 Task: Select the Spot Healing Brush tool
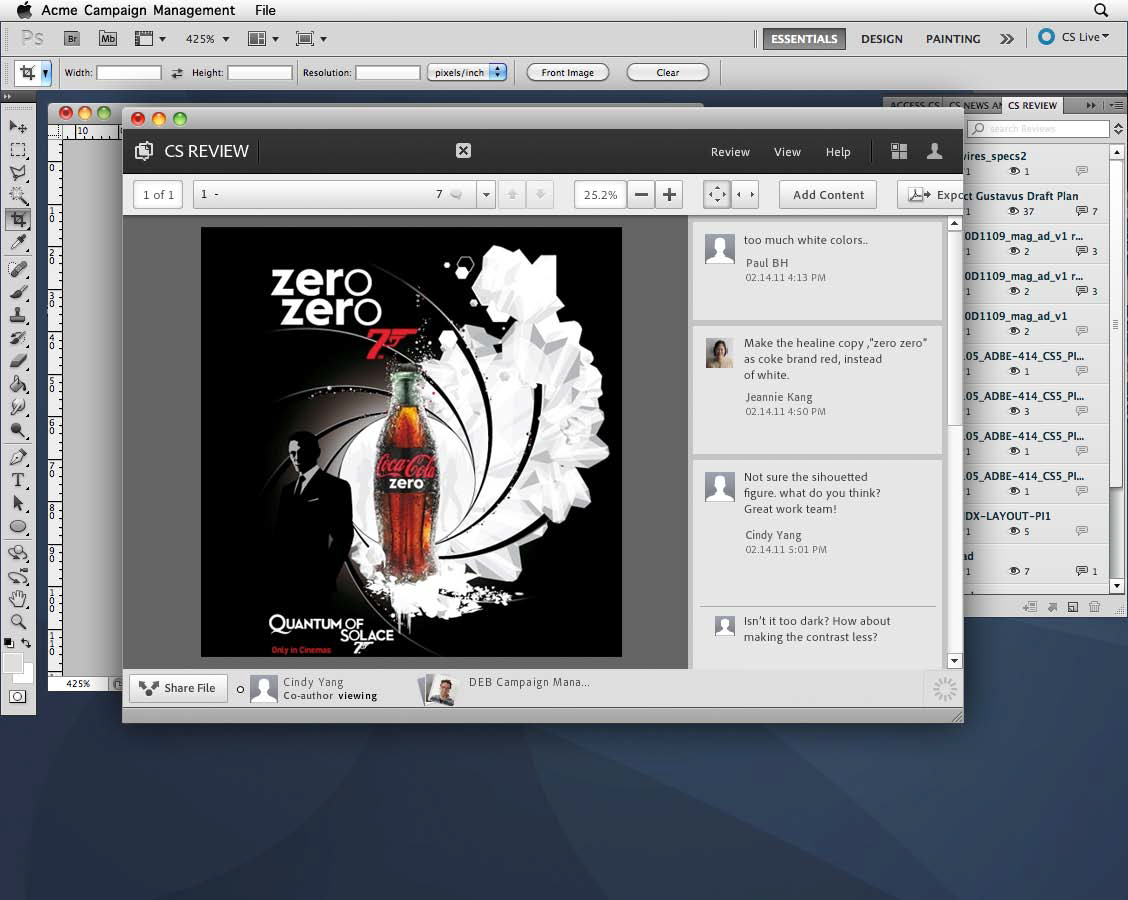(x=18, y=269)
